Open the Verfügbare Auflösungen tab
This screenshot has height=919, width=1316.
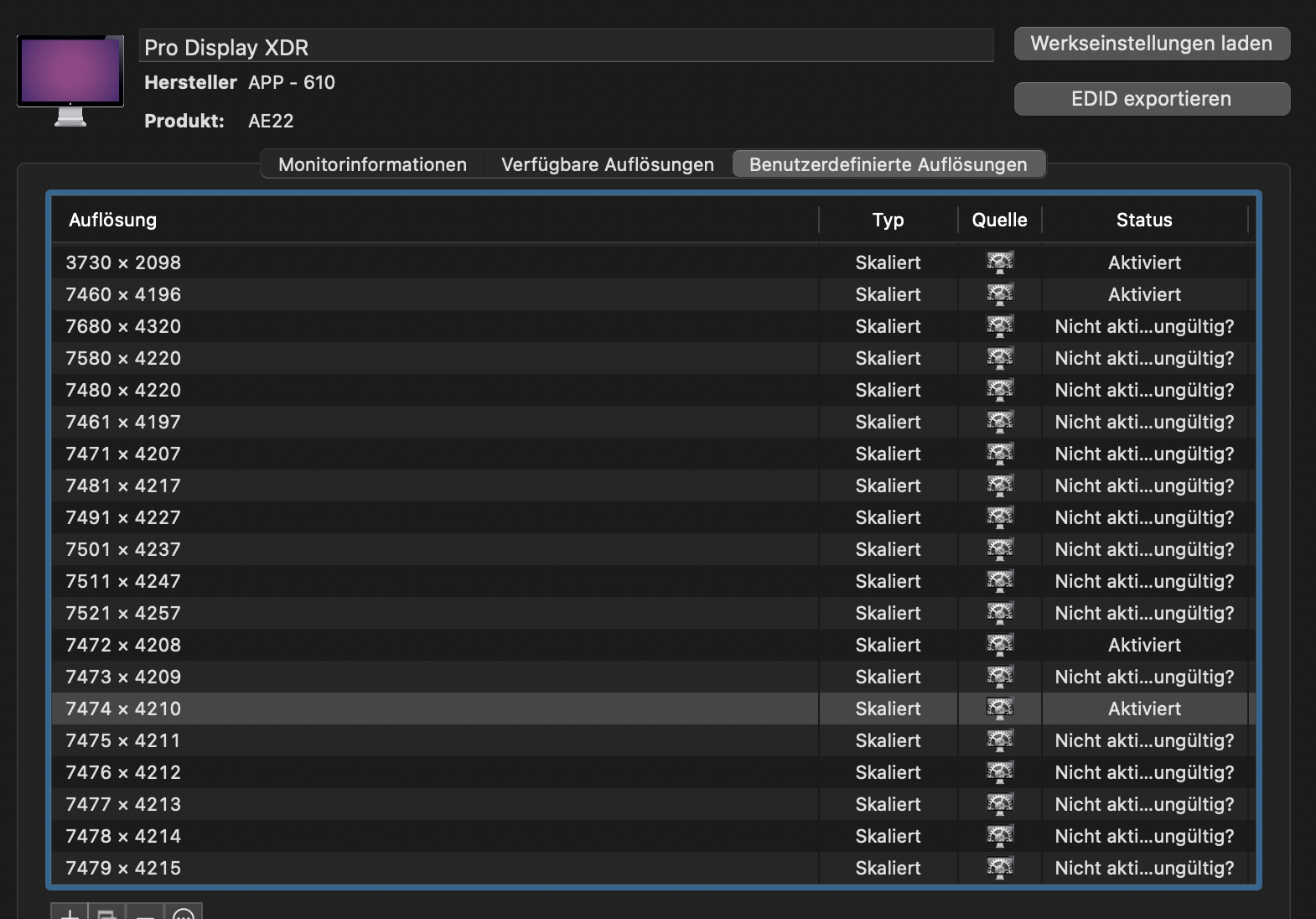(608, 164)
